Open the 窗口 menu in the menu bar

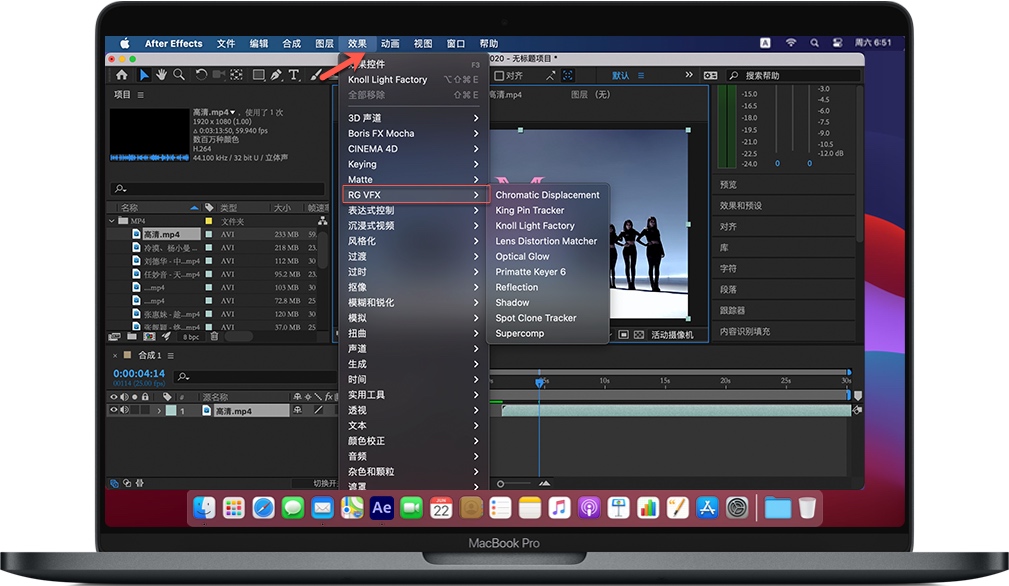[x=455, y=43]
